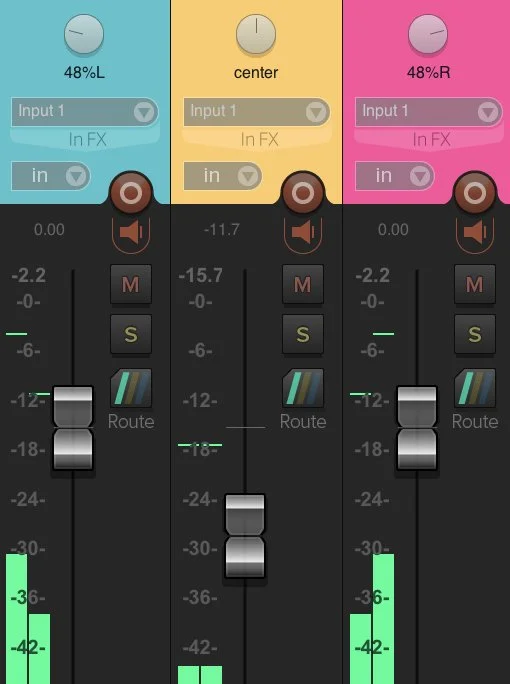Click the center pan knob on yellow track
Image resolution: width=510 pixels, height=684 pixels.
256,34
